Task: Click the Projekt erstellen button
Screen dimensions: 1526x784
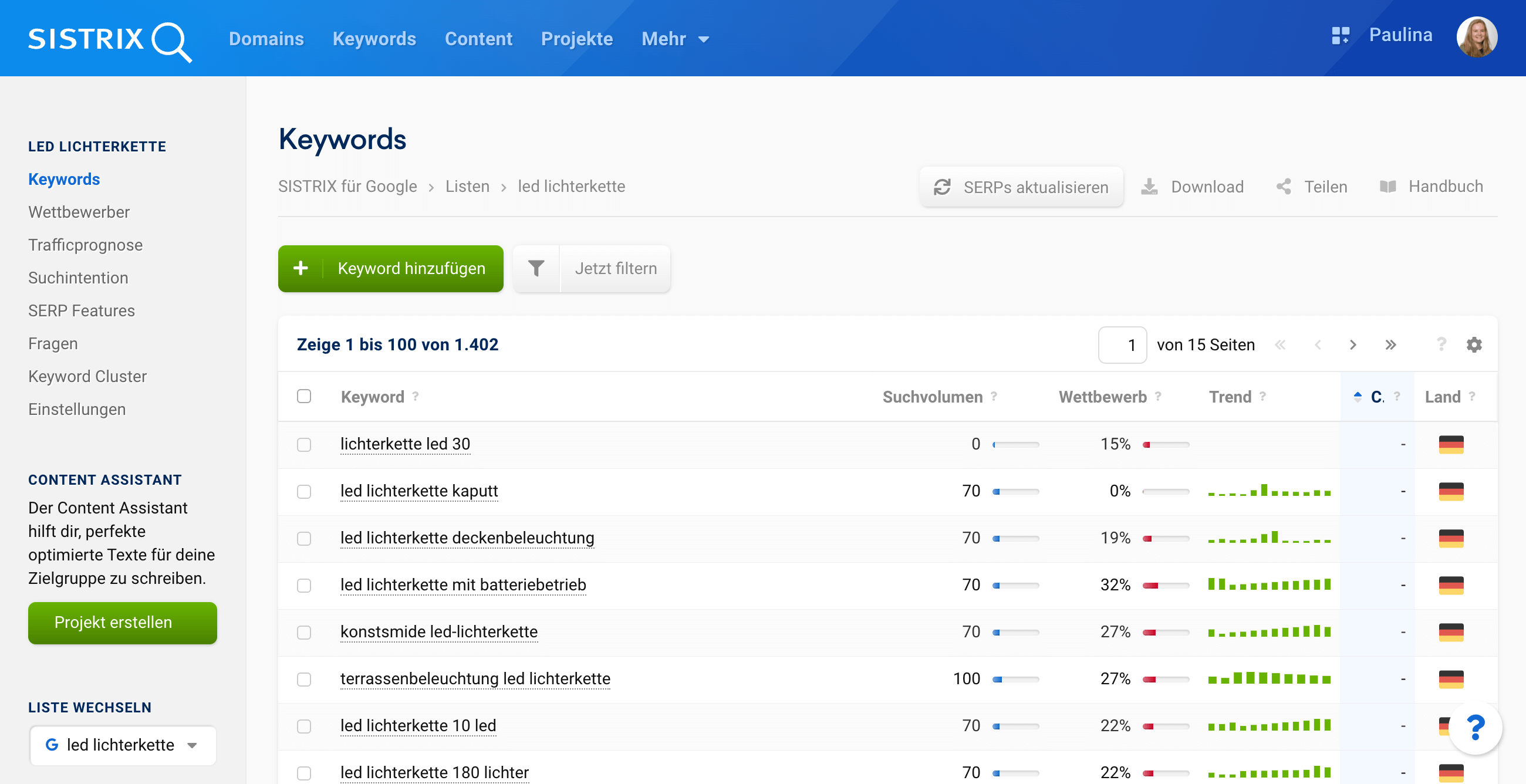Action: pyautogui.click(x=123, y=623)
